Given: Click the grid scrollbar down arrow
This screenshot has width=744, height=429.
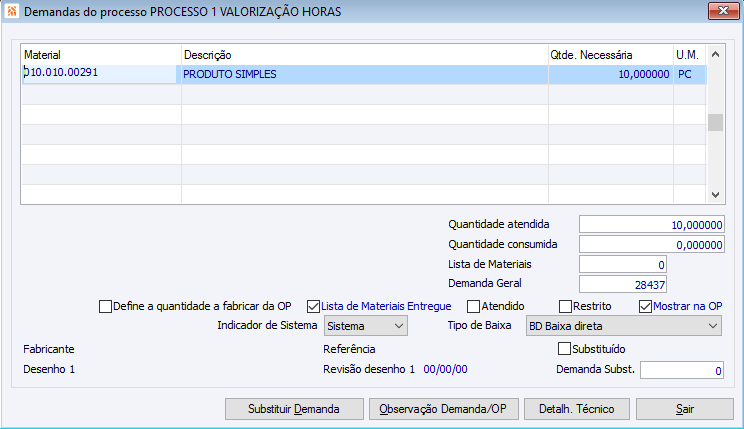Looking at the screenshot, I should point(716,195).
